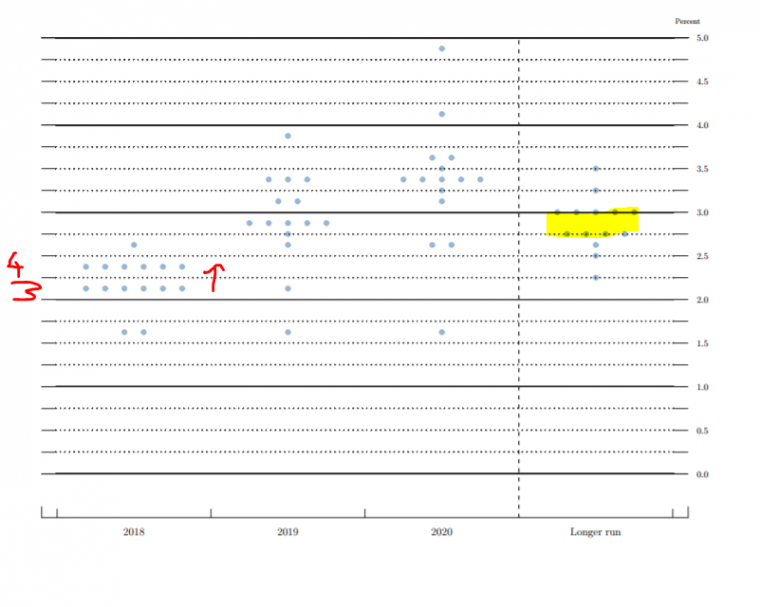The width and height of the screenshot is (760, 607).
Task: Click the Longer run dot at 3.5
Action: tap(596, 169)
